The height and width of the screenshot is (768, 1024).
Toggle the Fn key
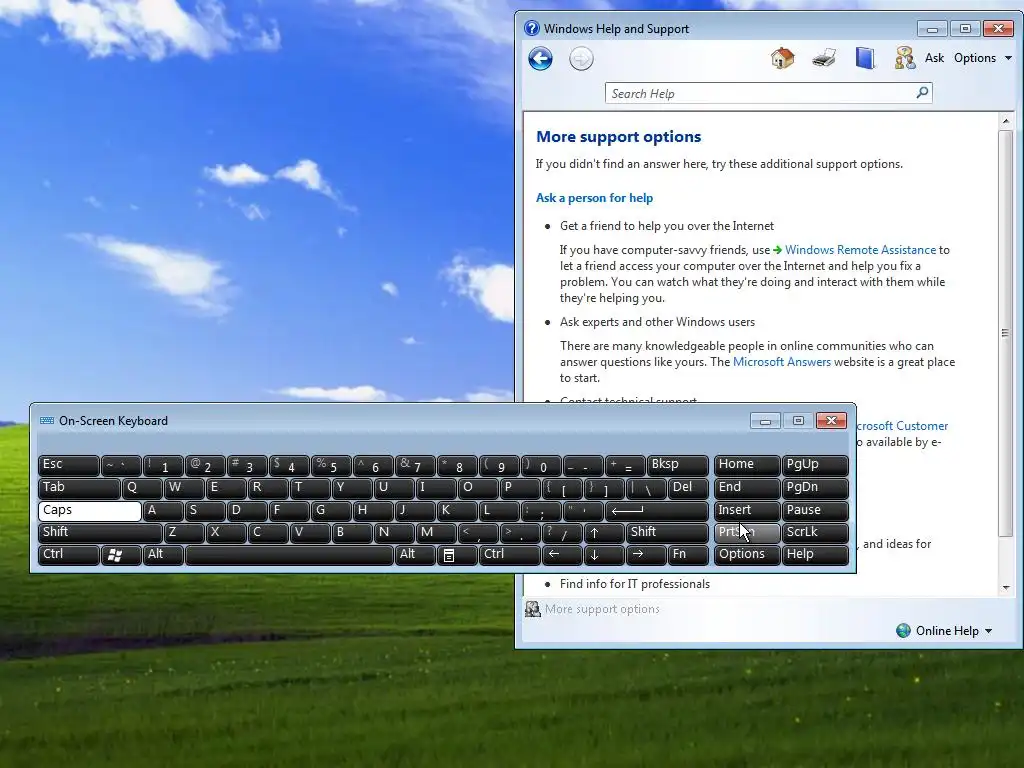[688, 555]
